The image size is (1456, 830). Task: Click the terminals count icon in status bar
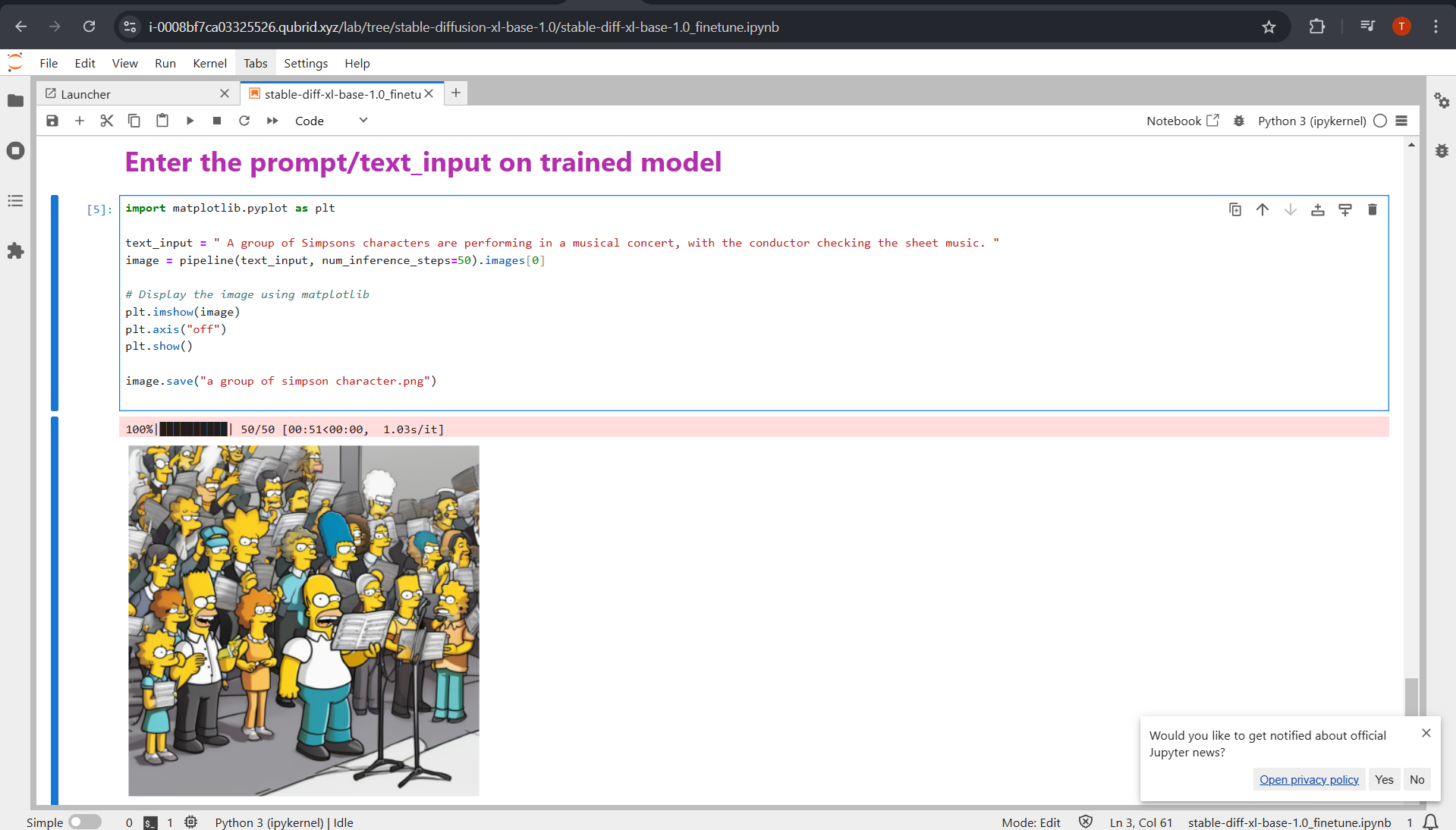click(x=150, y=822)
